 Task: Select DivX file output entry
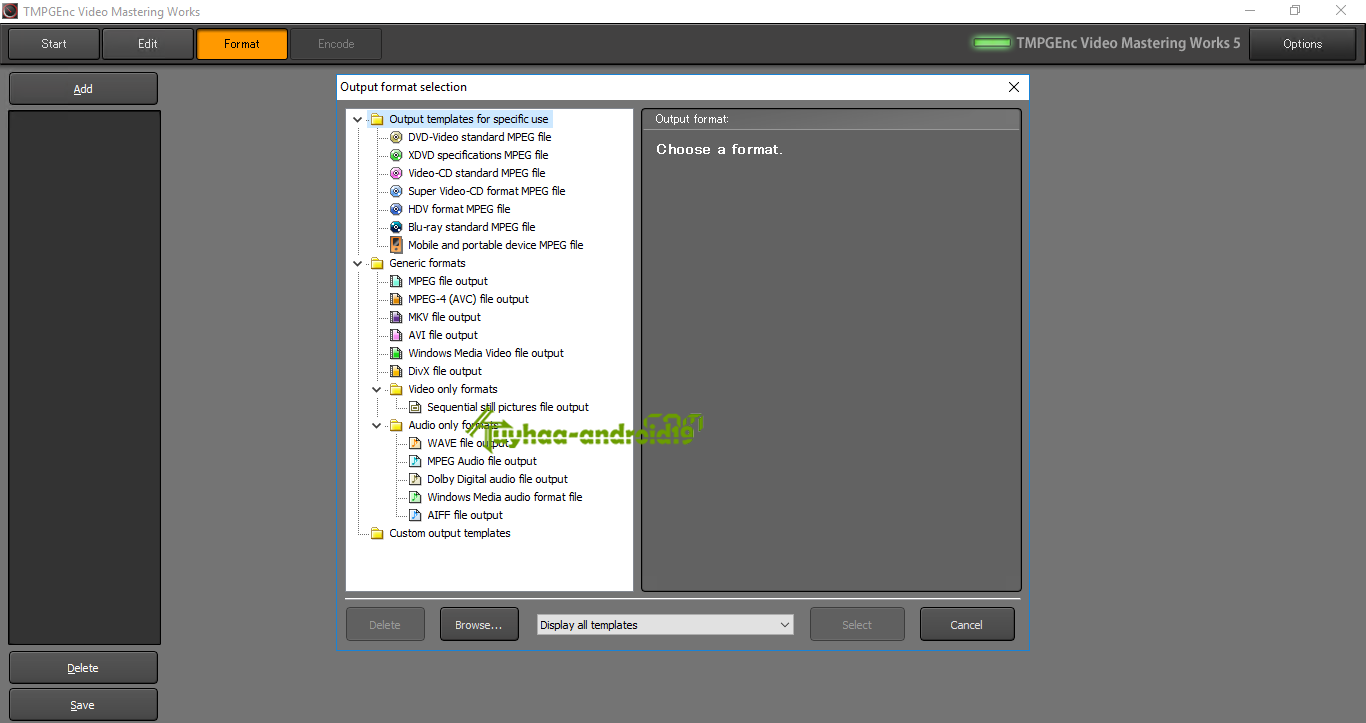[445, 371]
